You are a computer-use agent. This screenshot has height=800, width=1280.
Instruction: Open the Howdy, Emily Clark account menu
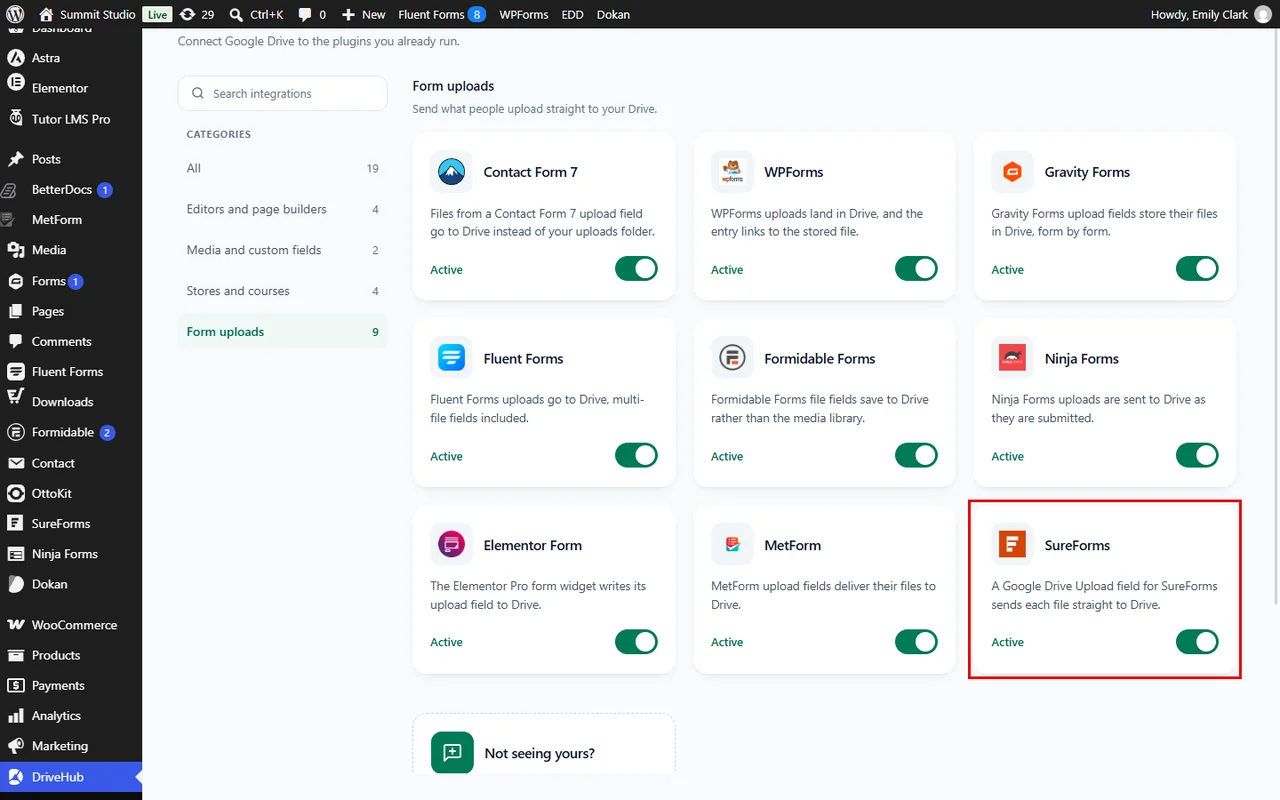(x=1211, y=15)
